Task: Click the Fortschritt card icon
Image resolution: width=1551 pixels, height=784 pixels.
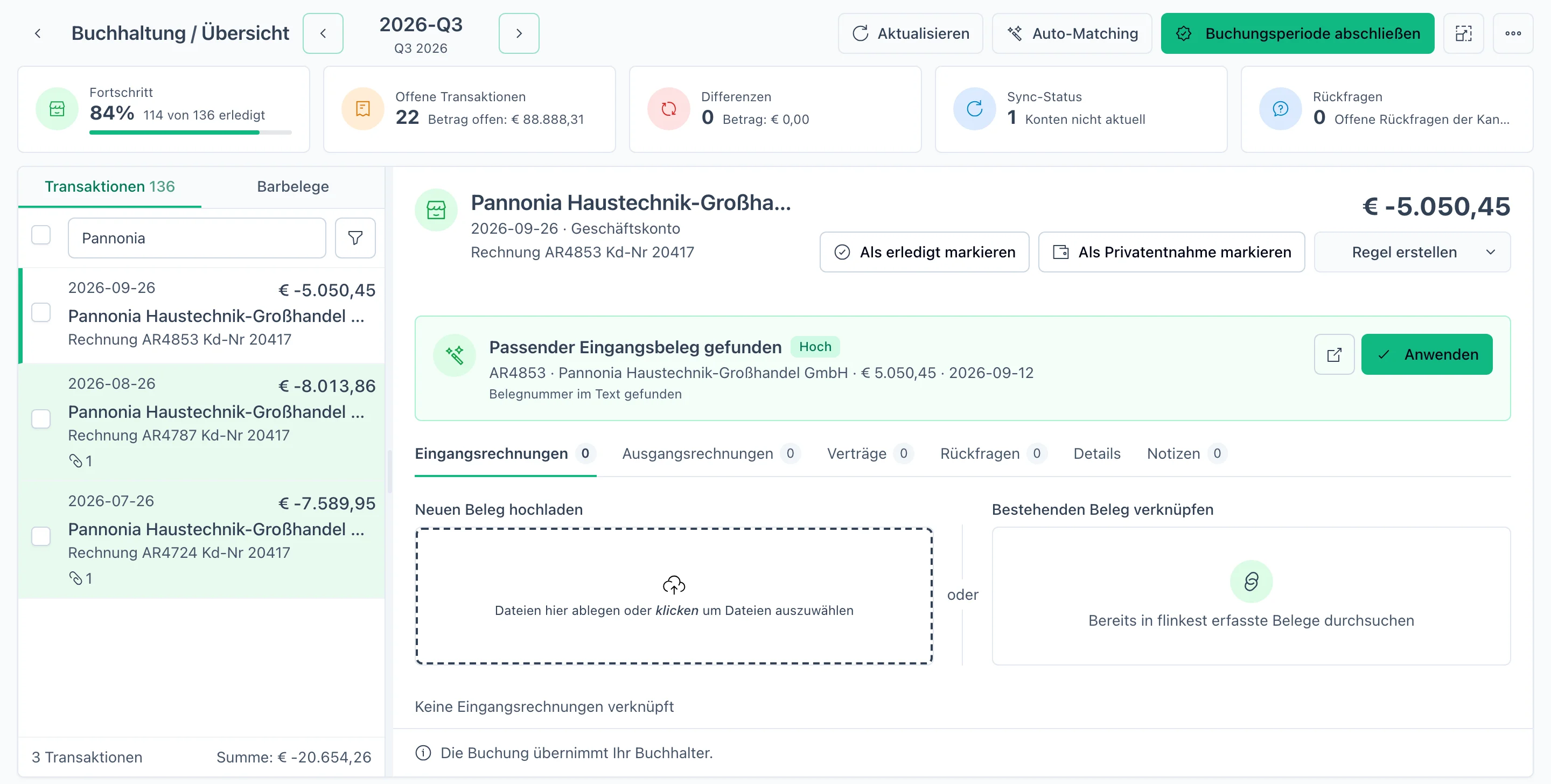Action: [57, 109]
